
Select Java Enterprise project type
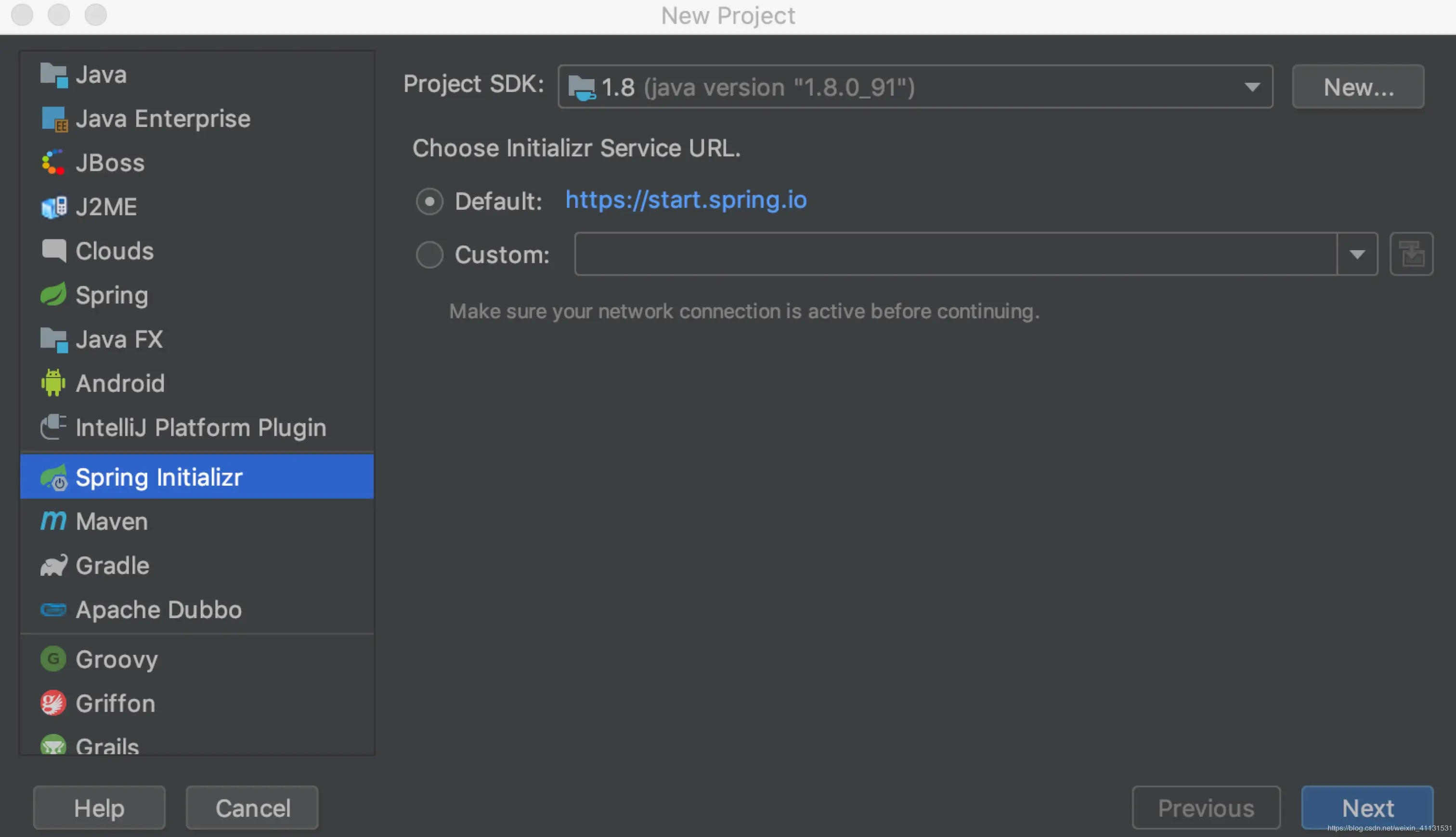coord(162,119)
